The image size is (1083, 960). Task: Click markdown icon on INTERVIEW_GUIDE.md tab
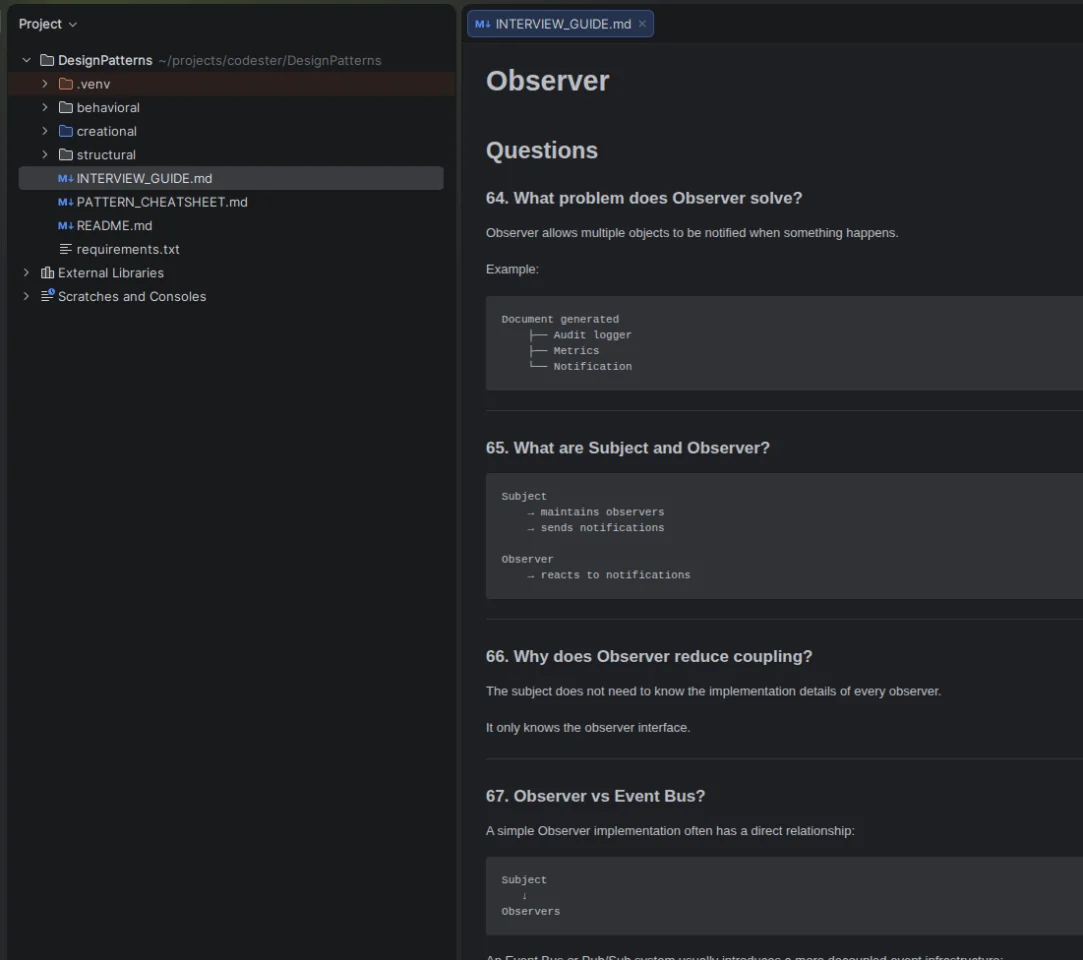point(483,24)
